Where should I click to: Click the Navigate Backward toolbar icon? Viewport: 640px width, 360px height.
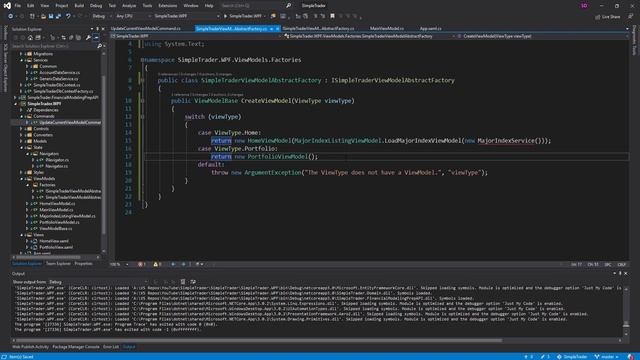[10, 16]
